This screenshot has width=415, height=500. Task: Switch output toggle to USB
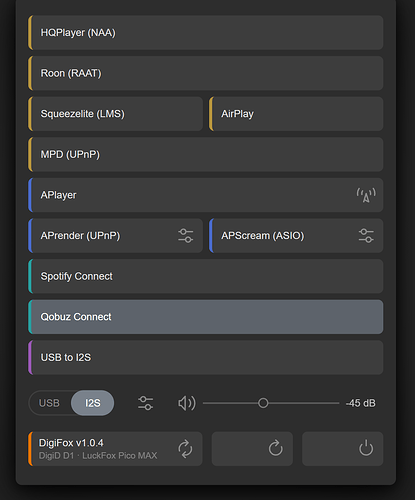click(x=49, y=403)
